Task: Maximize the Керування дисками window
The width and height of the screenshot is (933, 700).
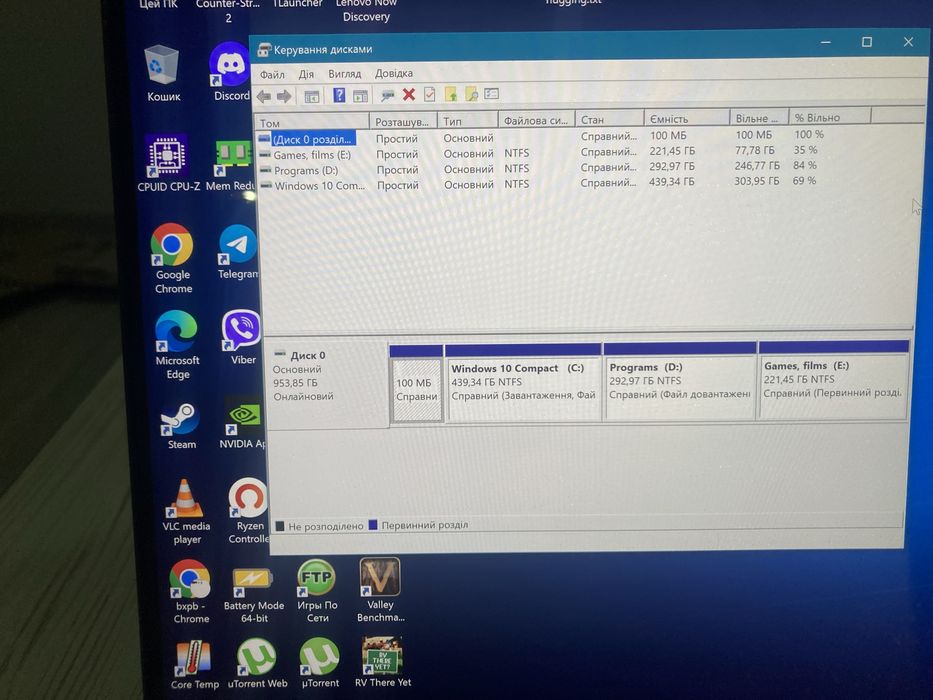Action: tap(866, 42)
